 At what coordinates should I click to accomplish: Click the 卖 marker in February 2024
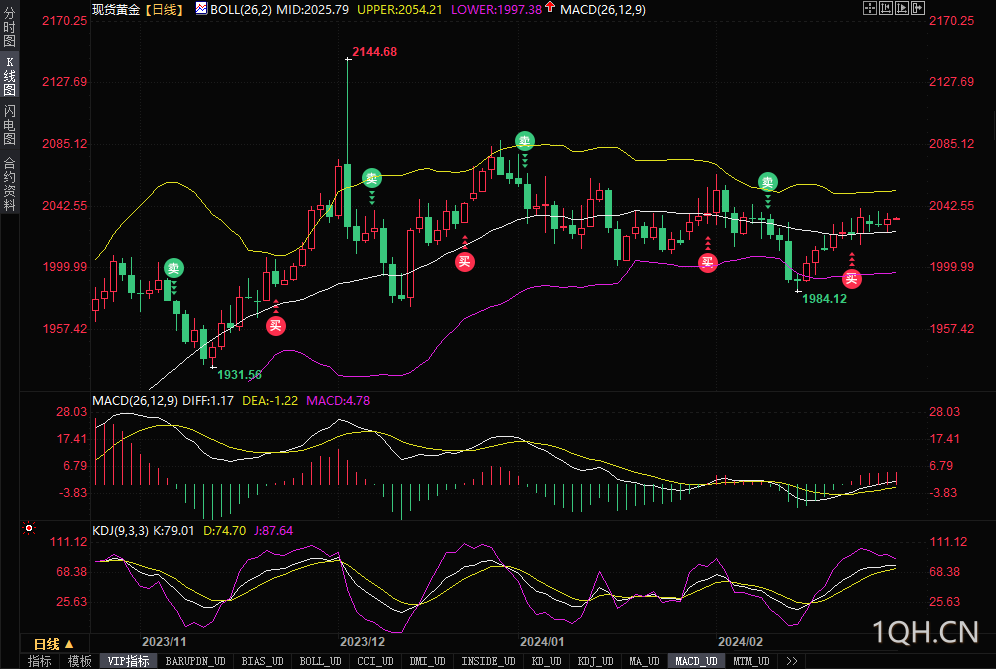[768, 182]
